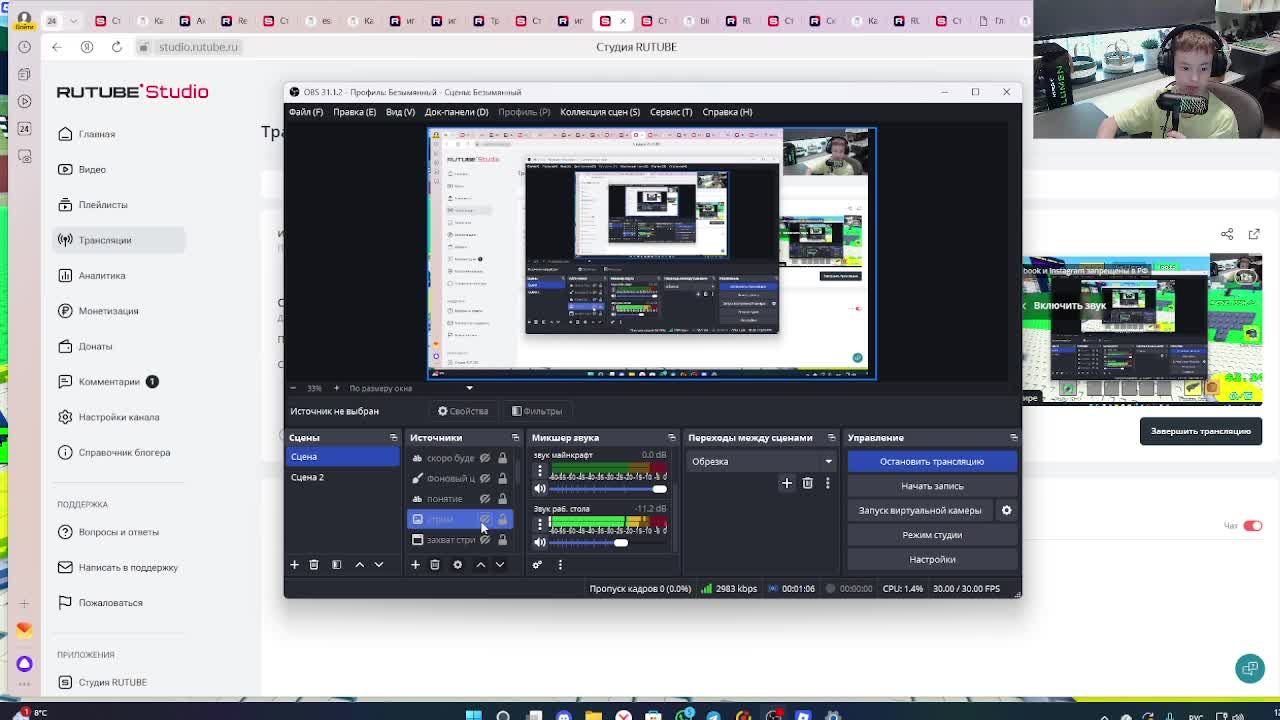Delete the selected scene in Сцены panel

pyautogui.click(x=313, y=565)
